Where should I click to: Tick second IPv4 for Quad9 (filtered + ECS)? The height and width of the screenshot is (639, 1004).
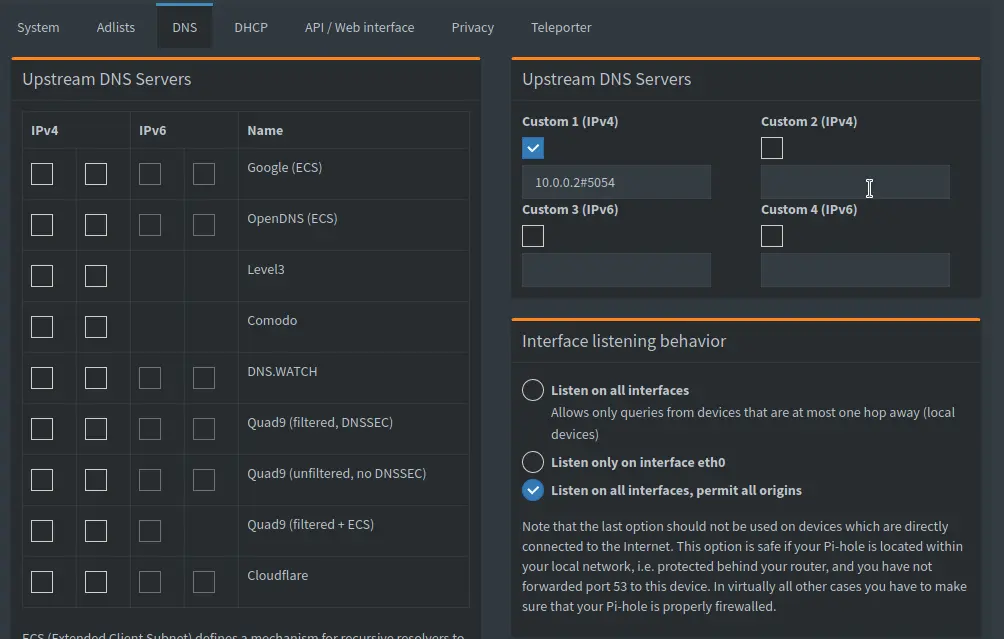tap(96, 531)
